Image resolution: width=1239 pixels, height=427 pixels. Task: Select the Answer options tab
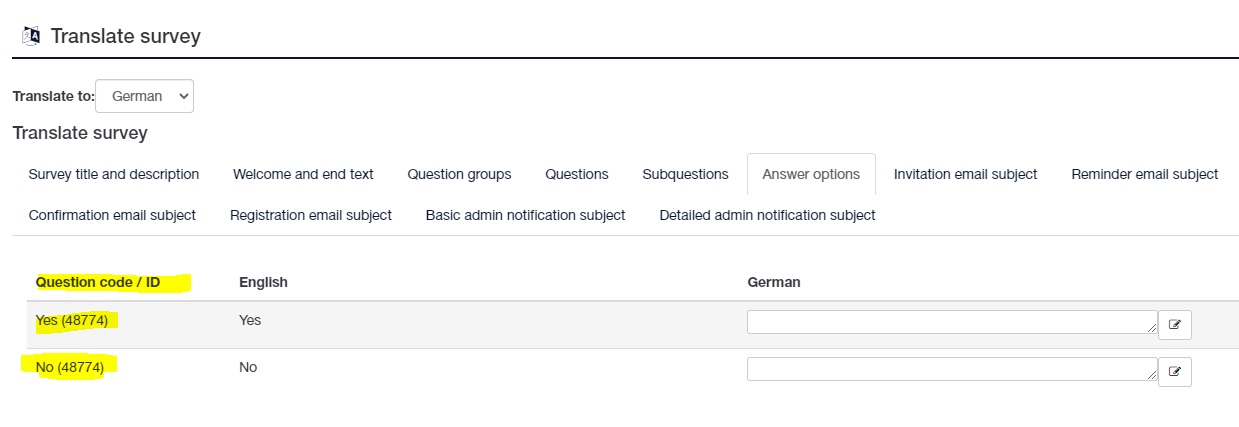tap(811, 174)
